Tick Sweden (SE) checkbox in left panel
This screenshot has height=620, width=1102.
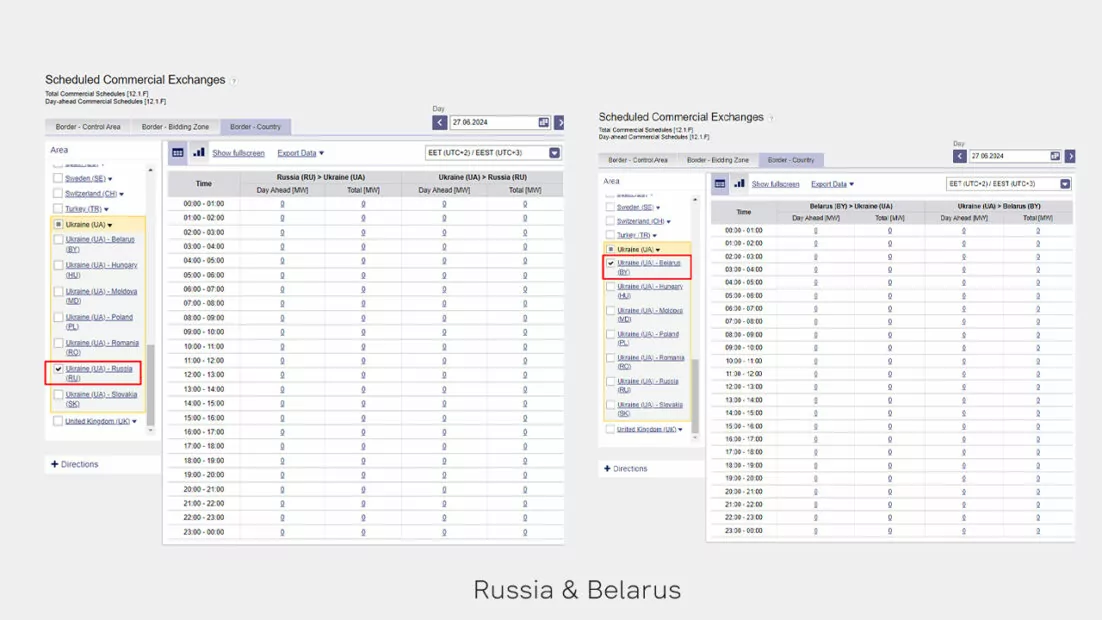coord(58,179)
